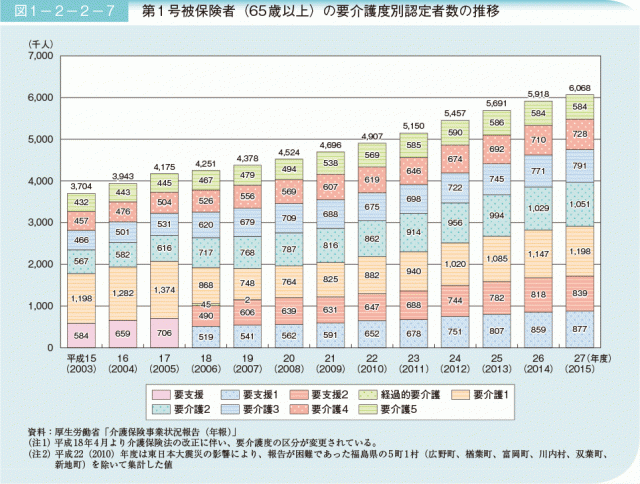
Task: Click the 4,251 total above the 2006 bar
Action: pyautogui.click(x=206, y=164)
